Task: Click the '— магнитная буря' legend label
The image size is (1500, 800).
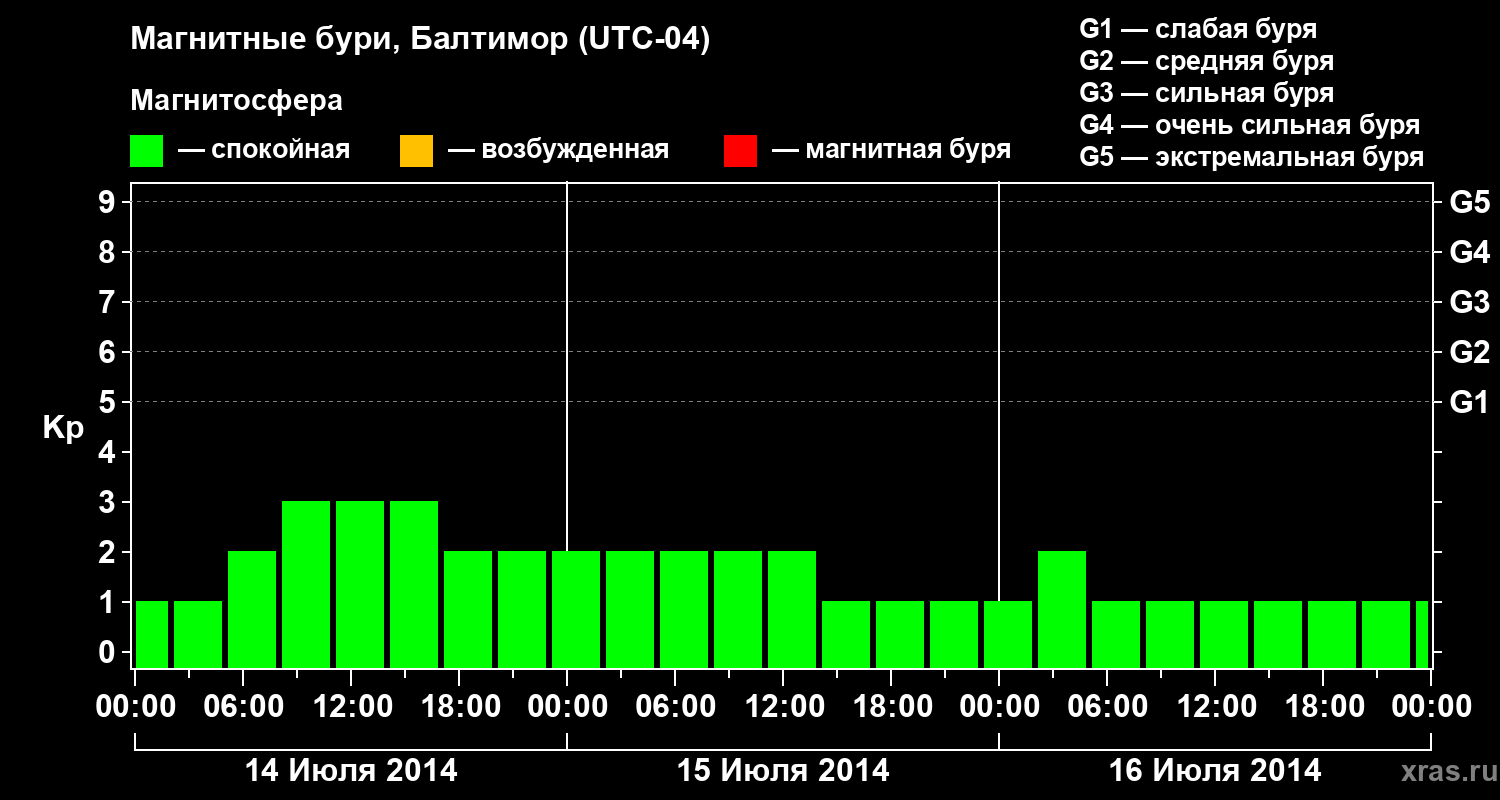Action: pos(891,150)
